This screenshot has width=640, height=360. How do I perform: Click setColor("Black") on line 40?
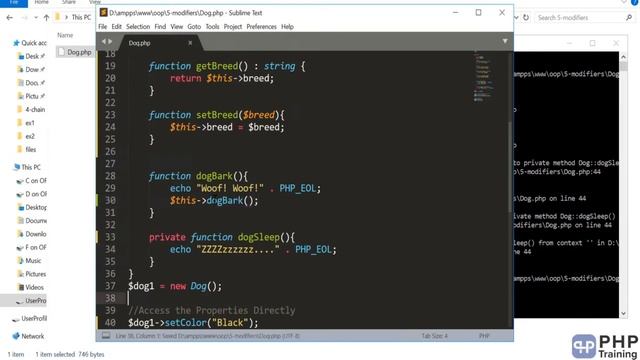tap(211, 322)
